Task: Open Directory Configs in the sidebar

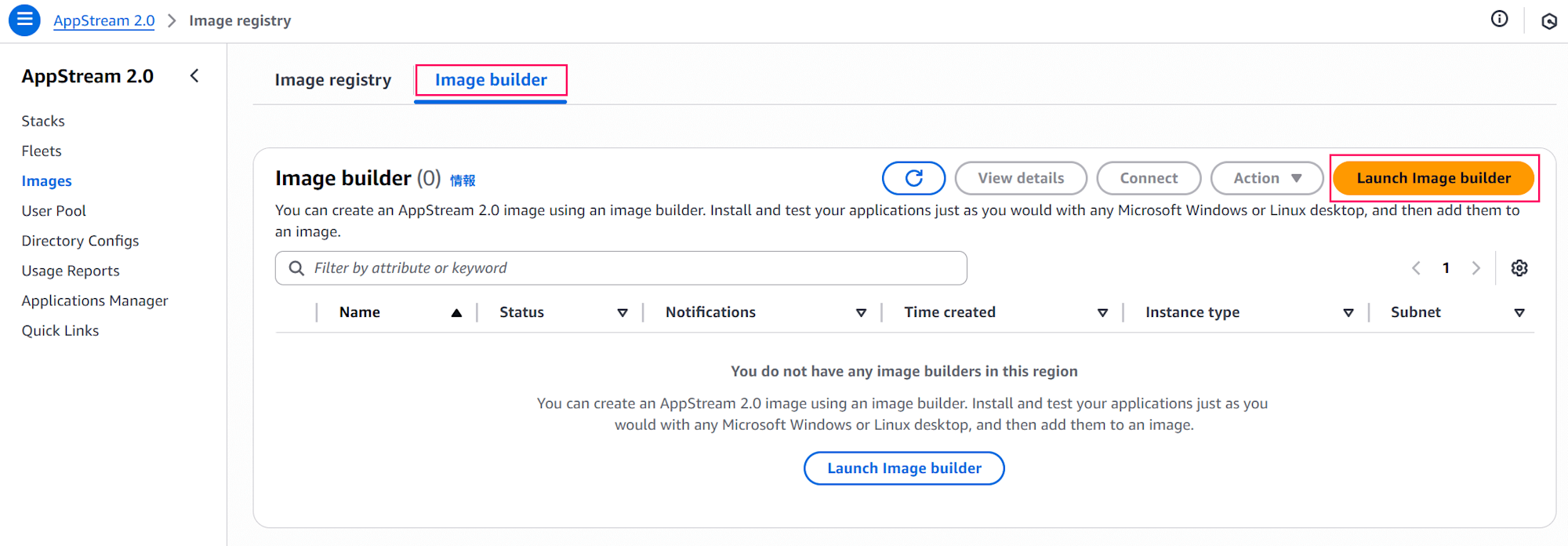Action: point(80,241)
